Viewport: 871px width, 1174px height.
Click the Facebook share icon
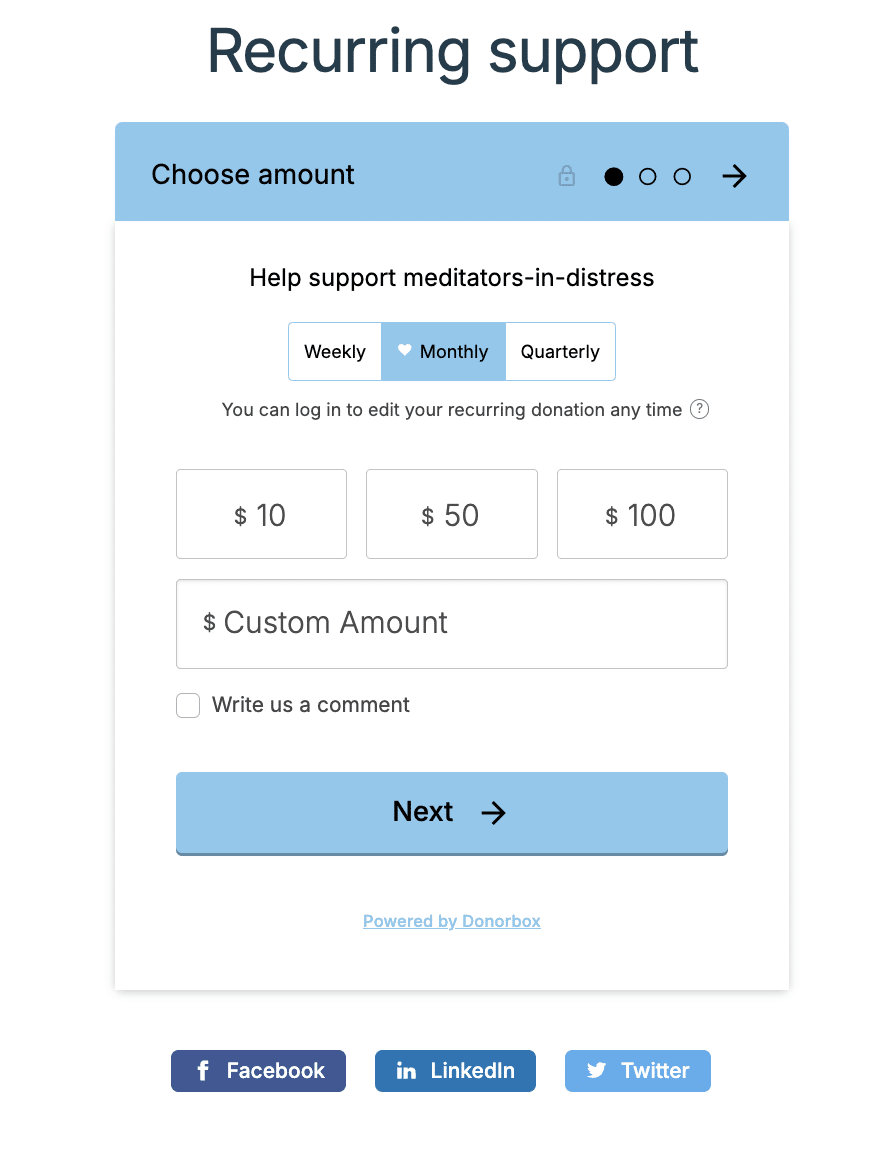point(203,1070)
